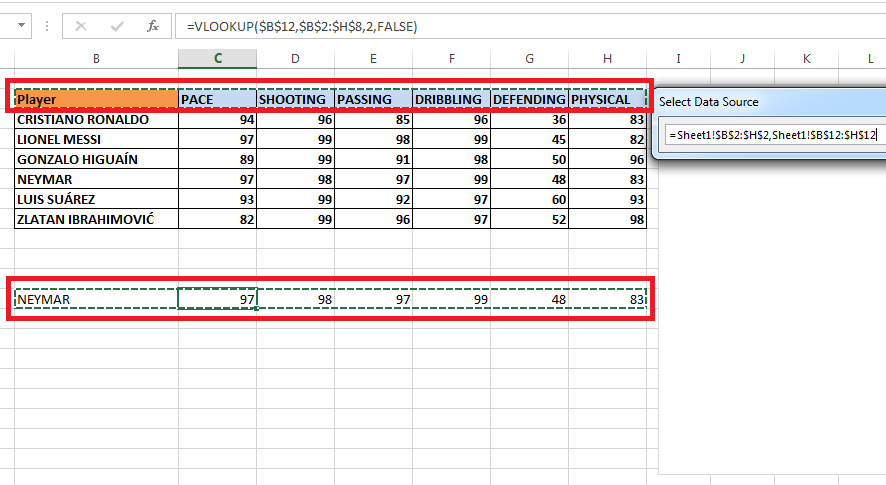This screenshot has height=485, width=886.
Task: Select column K header
Action: click(x=806, y=59)
